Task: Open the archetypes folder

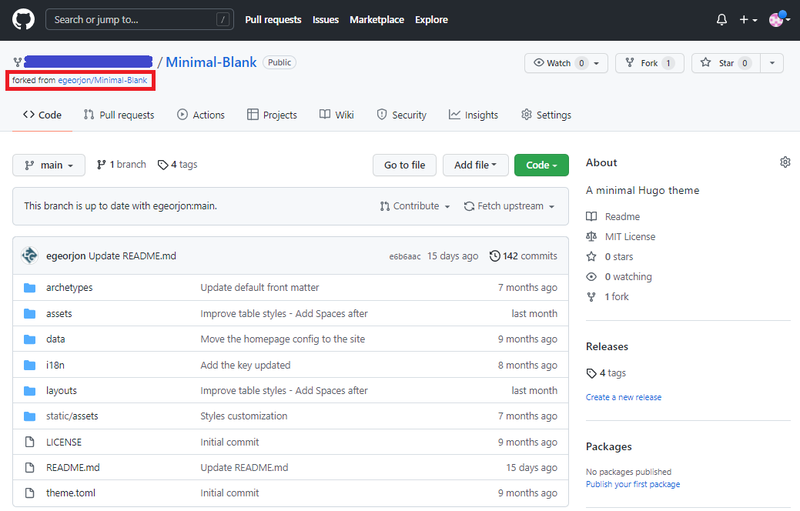Action: [x=69, y=288]
